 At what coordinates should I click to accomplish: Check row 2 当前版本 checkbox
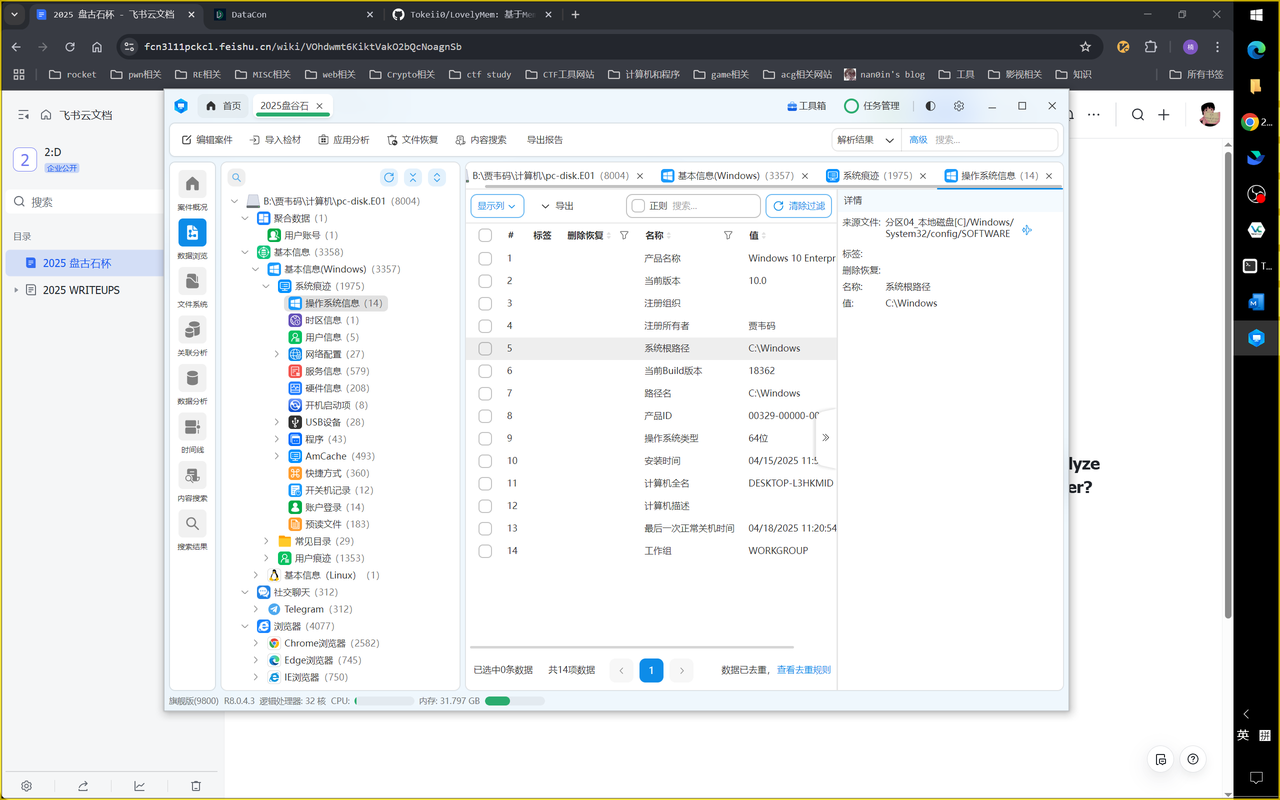[x=485, y=281]
